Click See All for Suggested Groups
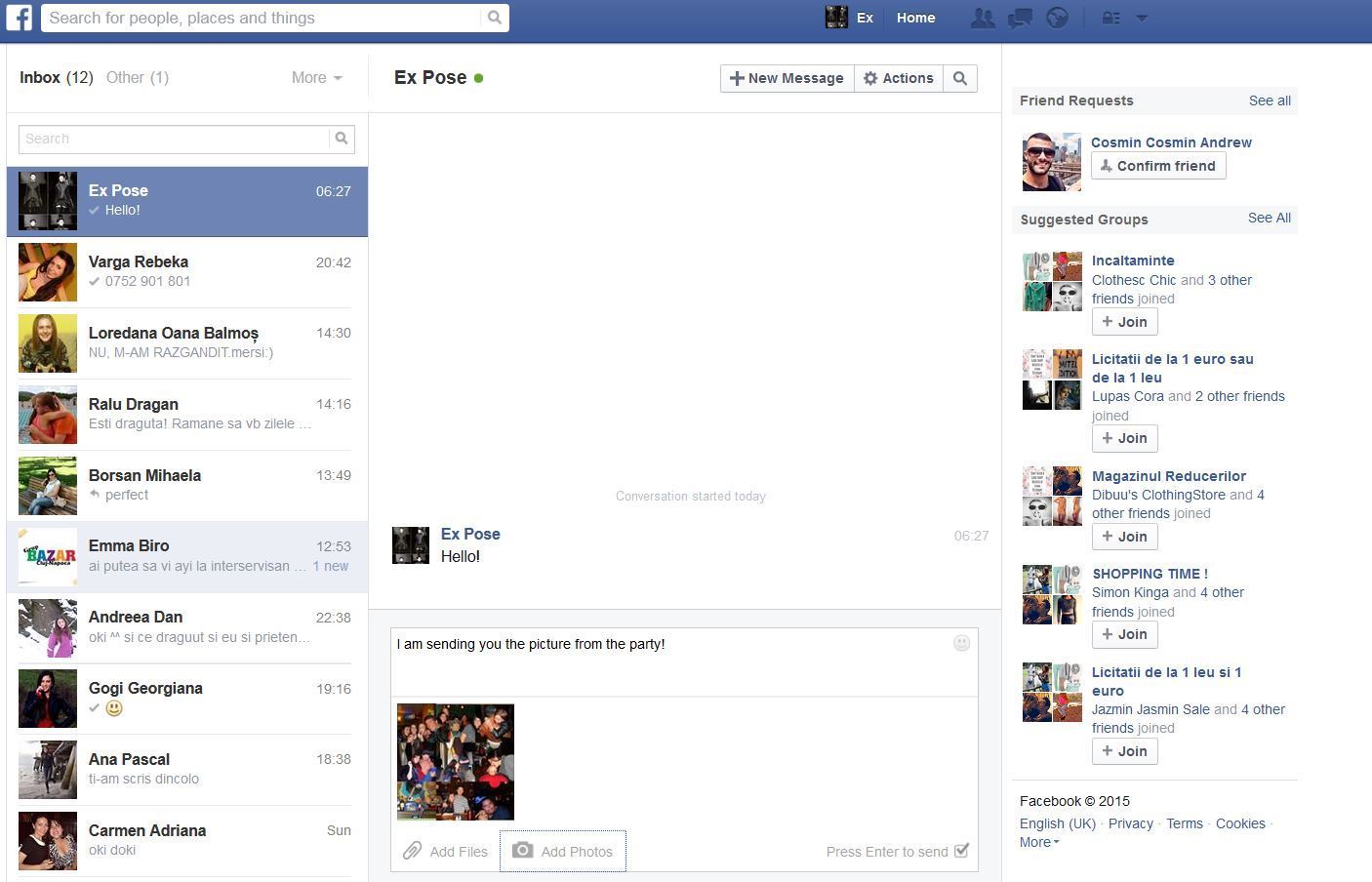This screenshot has height=882, width=1372. (1270, 218)
